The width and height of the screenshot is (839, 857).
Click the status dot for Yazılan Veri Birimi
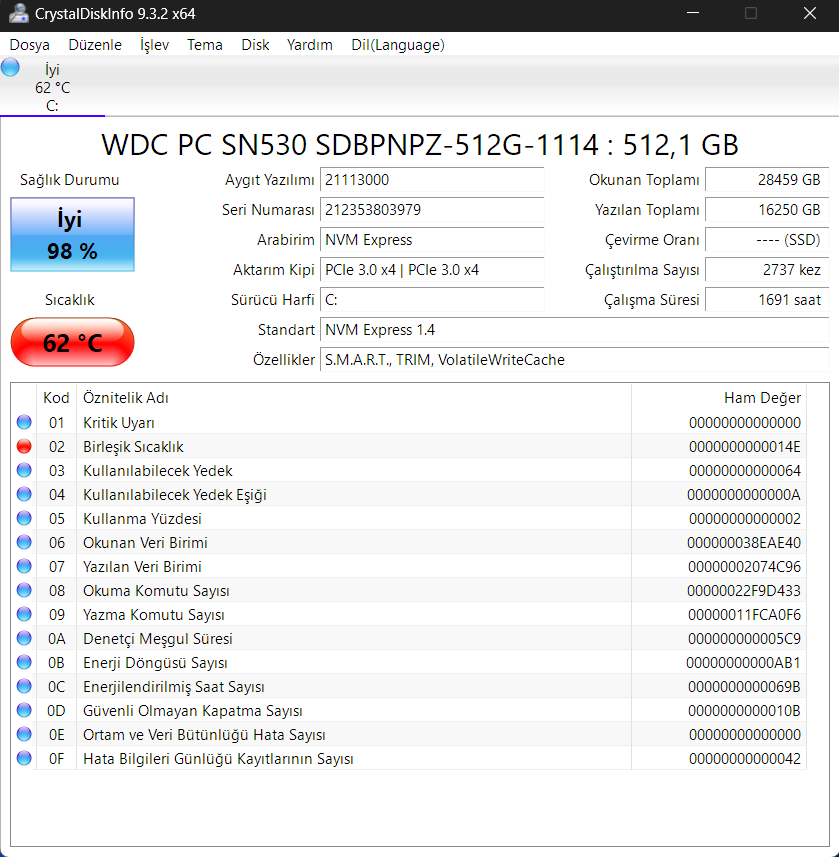click(x=24, y=567)
